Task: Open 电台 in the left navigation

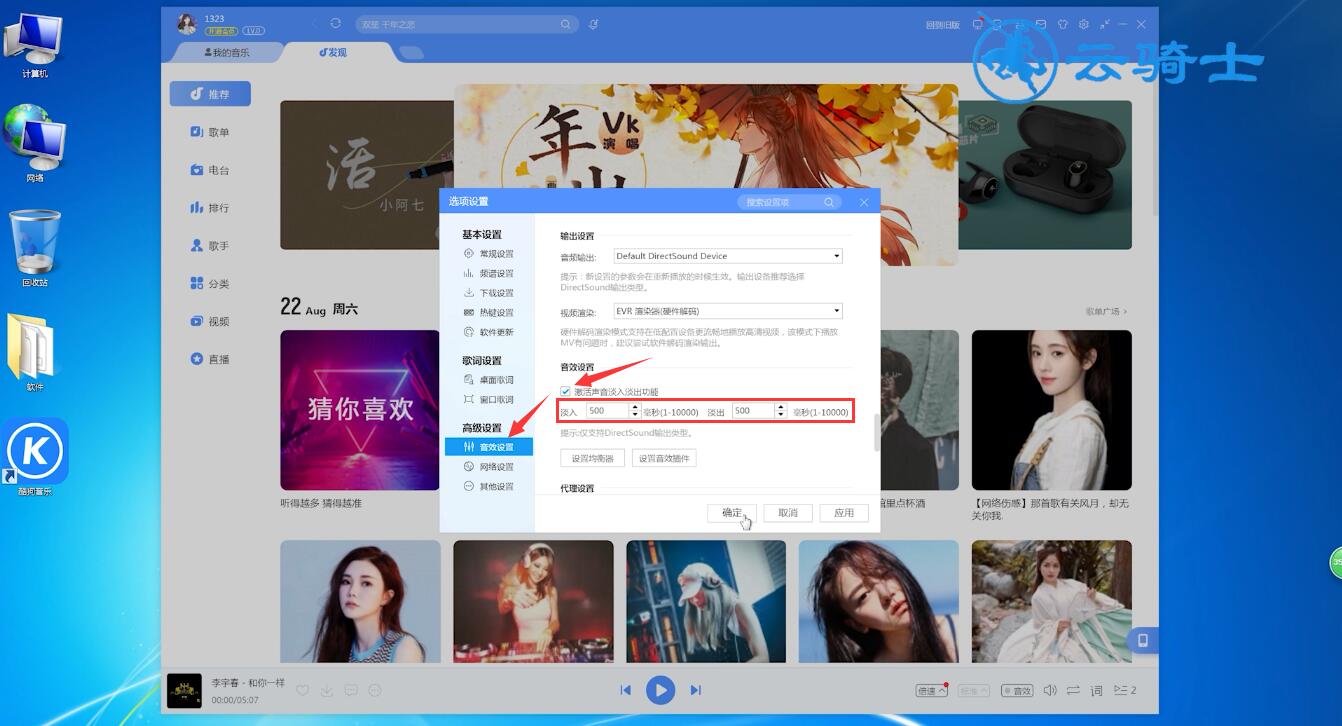Action: [x=210, y=170]
